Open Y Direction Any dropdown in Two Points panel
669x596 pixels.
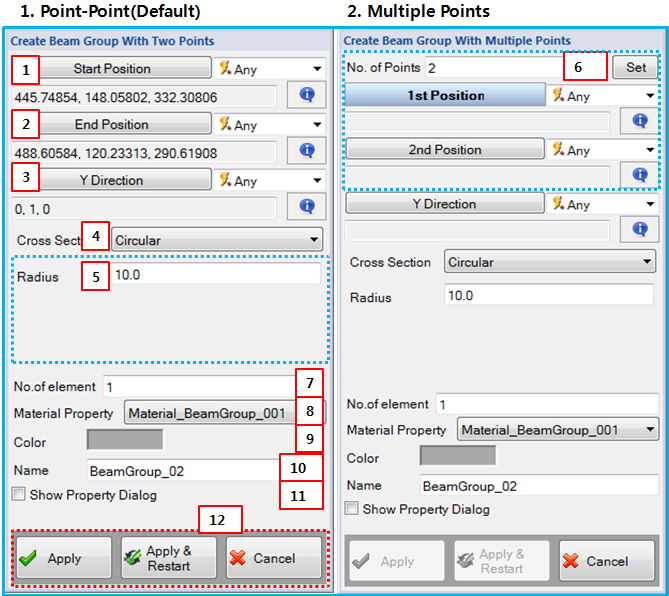click(x=270, y=180)
